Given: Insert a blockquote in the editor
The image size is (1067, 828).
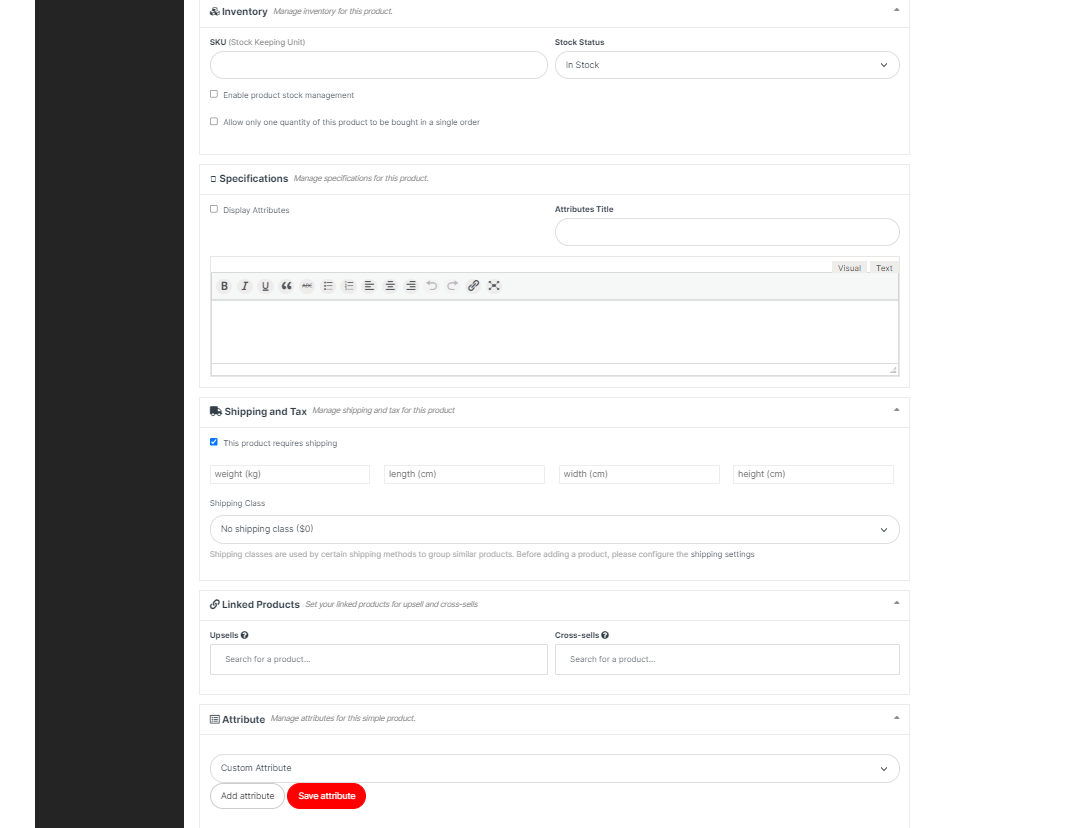Looking at the screenshot, I should pyautogui.click(x=286, y=286).
